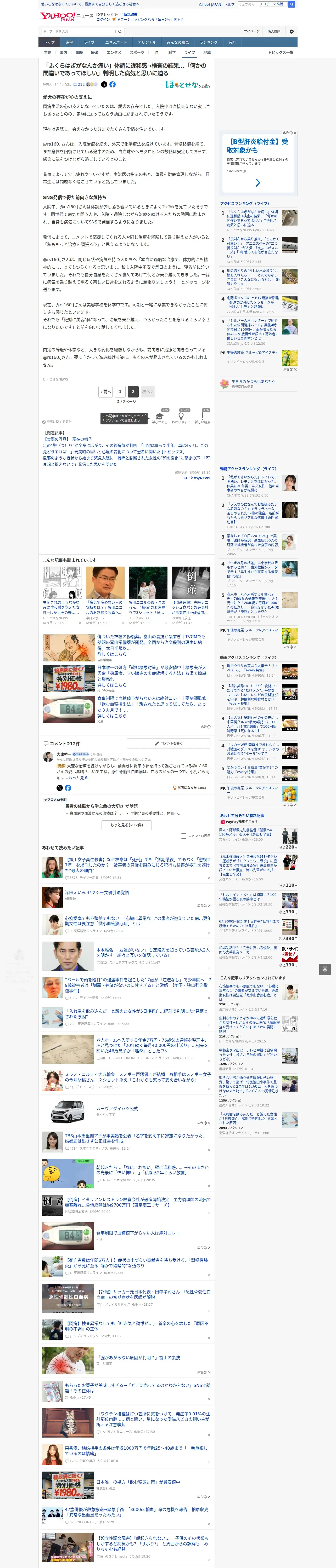Click the 記事に関する報告 report icon link
Viewport: 336px width, 1568px height.
click(57, 422)
